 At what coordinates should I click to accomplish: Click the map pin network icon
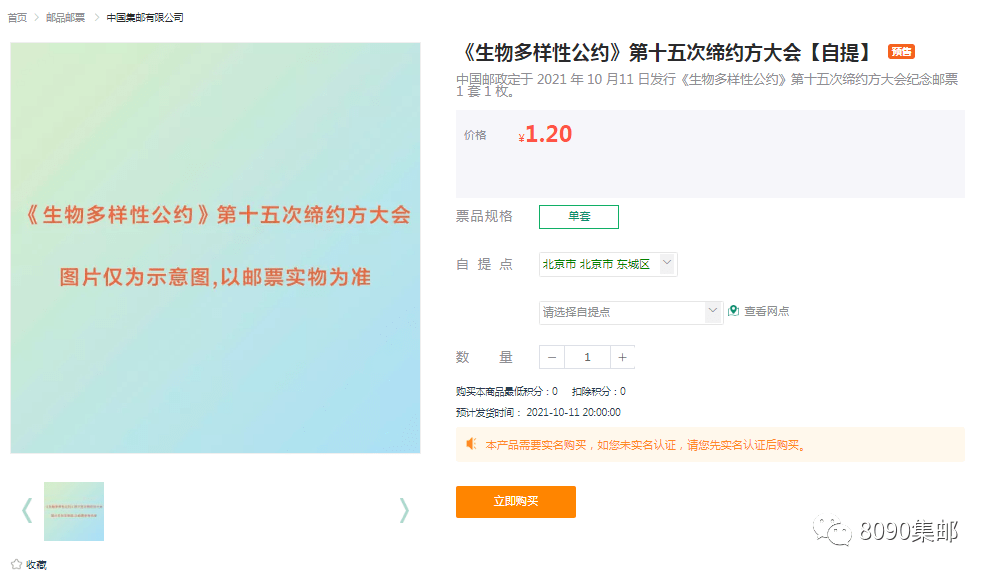[733, 311]
